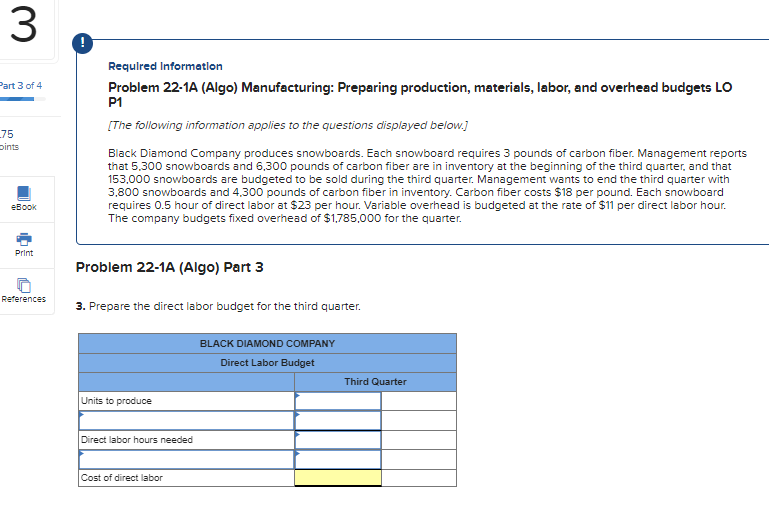Click Direct labor hours needed value field

pyautogui.click(x=338, y=439)
